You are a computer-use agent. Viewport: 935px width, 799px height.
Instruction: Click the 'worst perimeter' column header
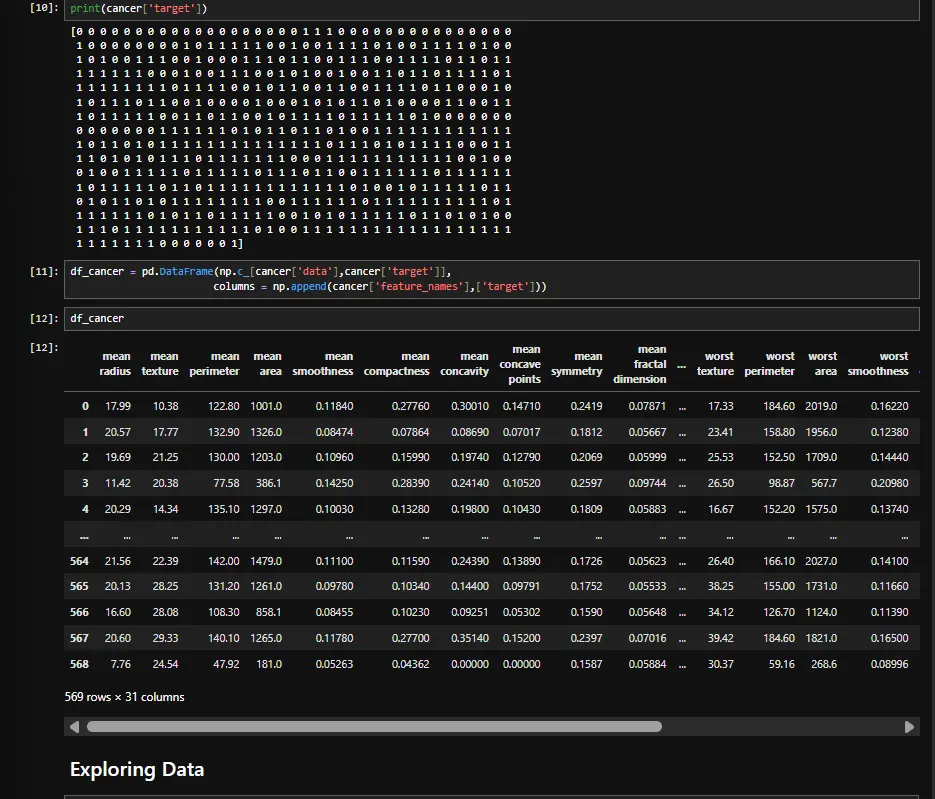tap(770, 364)
